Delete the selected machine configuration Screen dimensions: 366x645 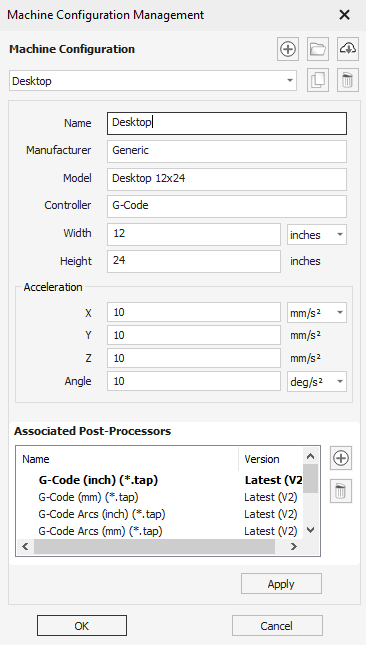pyautogui.click(x=348, y=80)
